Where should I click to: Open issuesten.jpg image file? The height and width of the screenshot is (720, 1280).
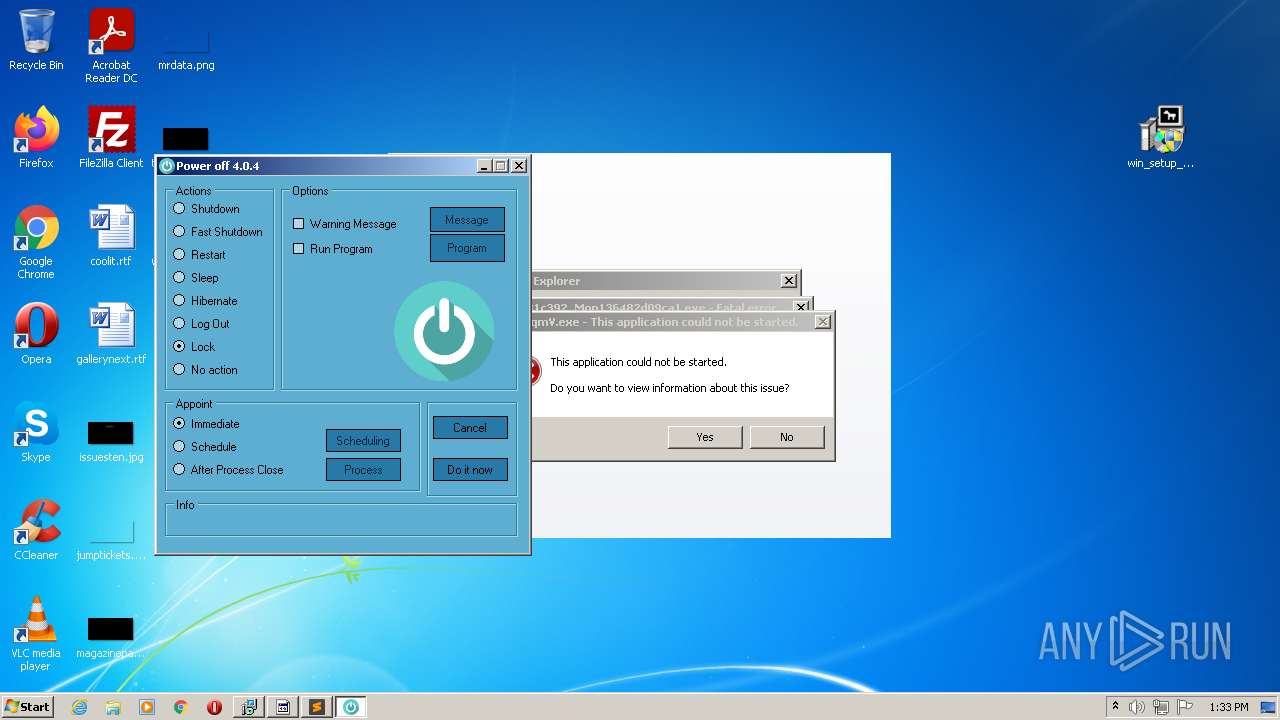click(x=111, y=440)
